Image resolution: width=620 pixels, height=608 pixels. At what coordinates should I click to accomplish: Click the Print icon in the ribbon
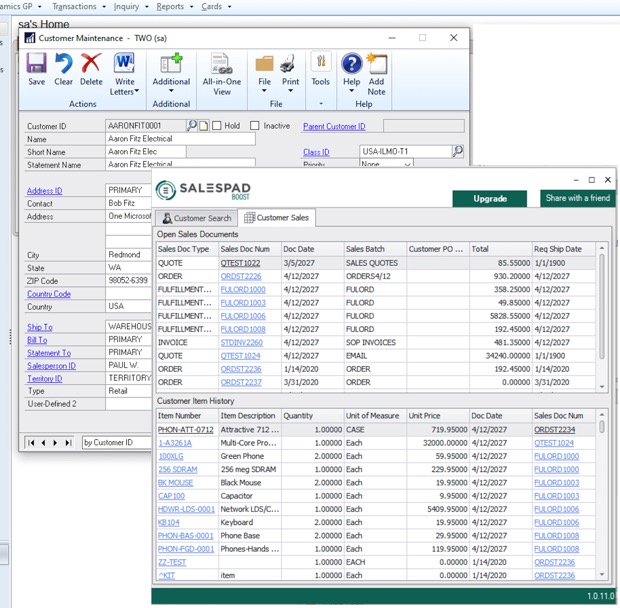point(289,64)
